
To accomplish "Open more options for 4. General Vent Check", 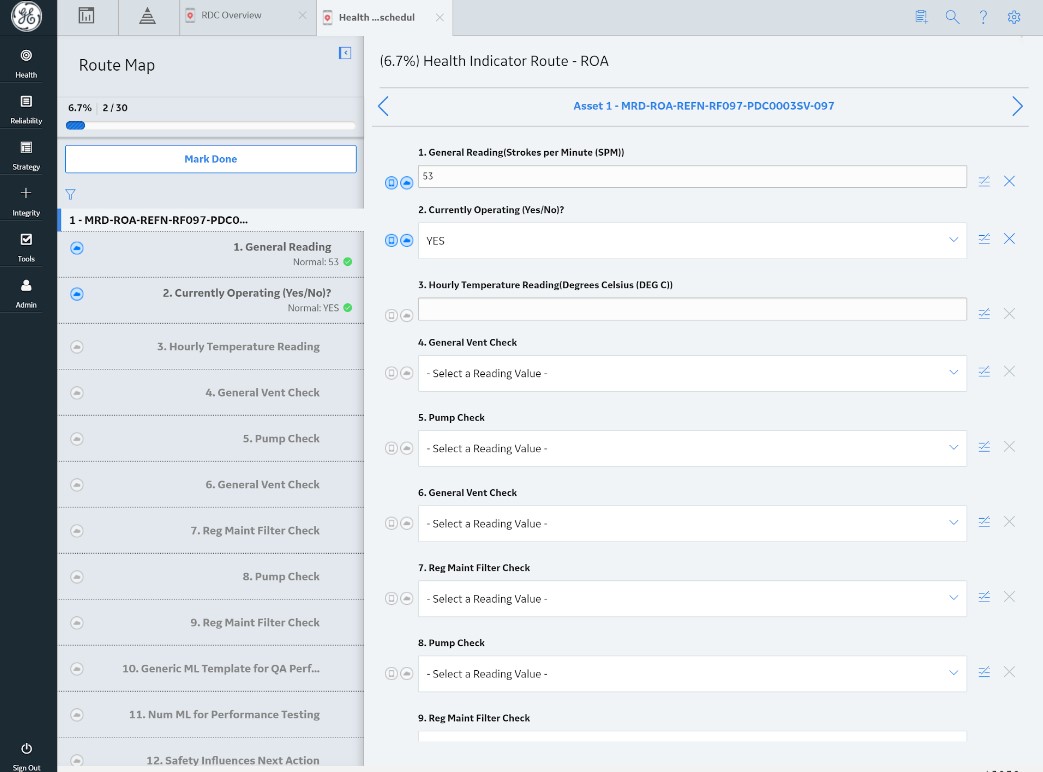I will [x=984, y=371].
